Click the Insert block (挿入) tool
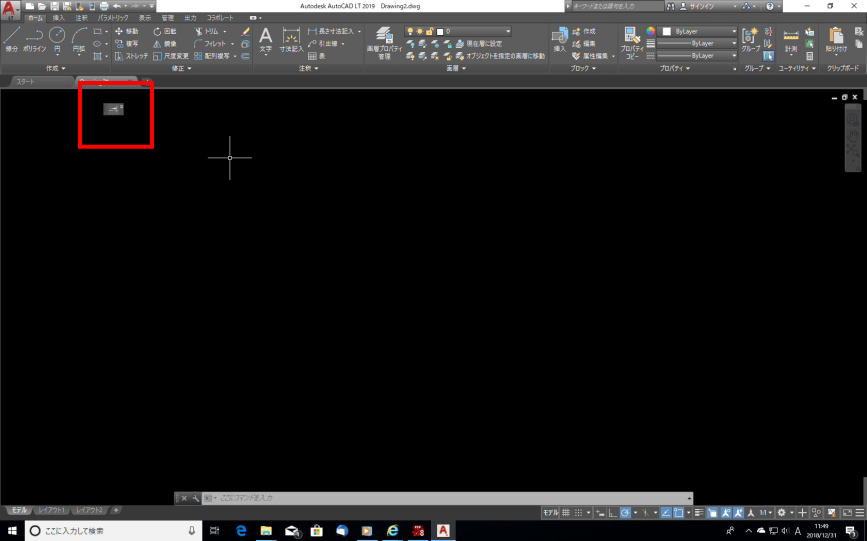Screen dimensions: 867x541 (x=560, y=40)
